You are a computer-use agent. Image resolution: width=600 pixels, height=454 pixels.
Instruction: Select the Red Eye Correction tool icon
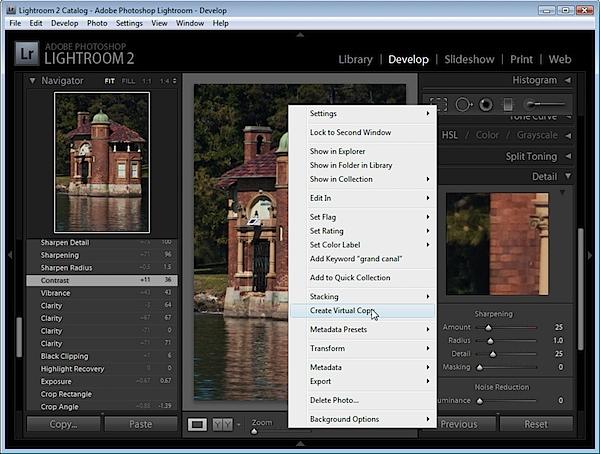coord(486,105)
